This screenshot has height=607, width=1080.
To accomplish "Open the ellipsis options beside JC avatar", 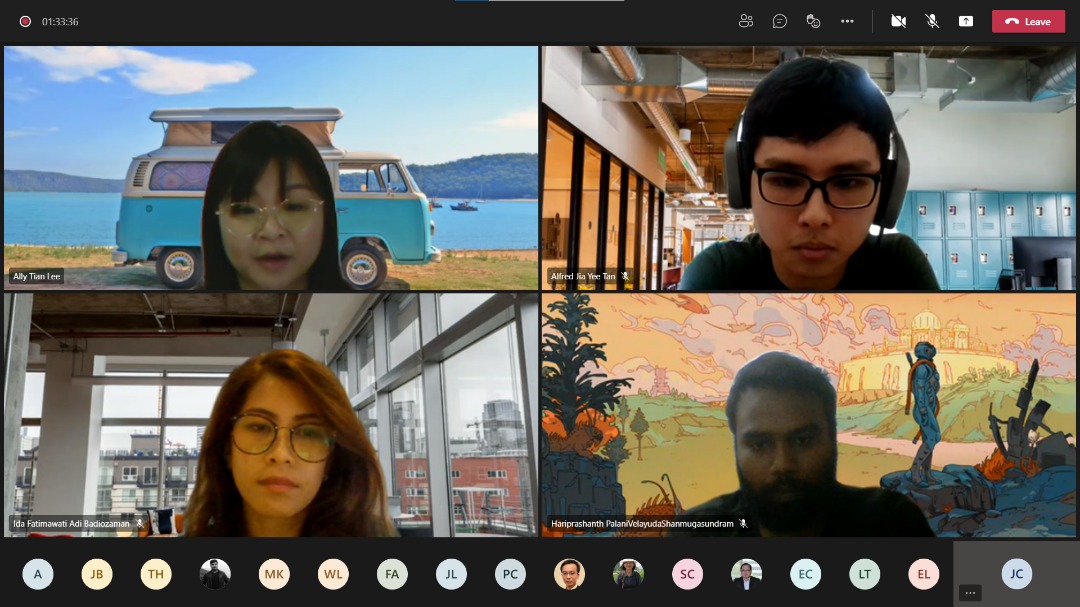I will [x=970, y=593].
